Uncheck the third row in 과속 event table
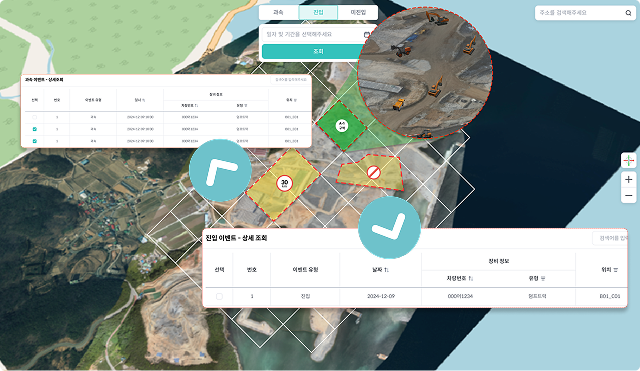 point(35,141)
